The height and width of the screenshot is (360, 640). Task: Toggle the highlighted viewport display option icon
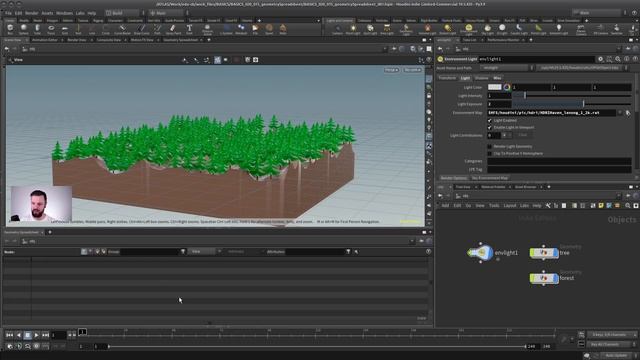[x=217, y=60]
